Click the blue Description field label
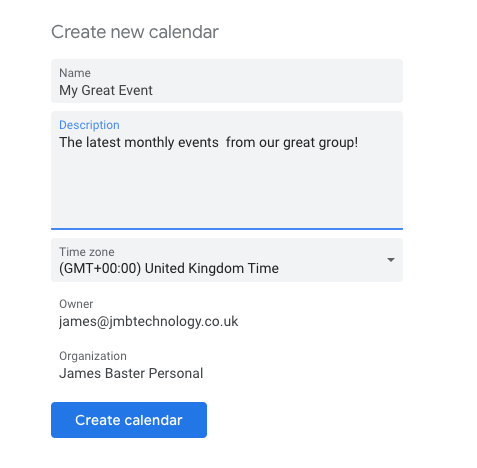The width and height of the screenshot is (477, 468). pos(89,125)
